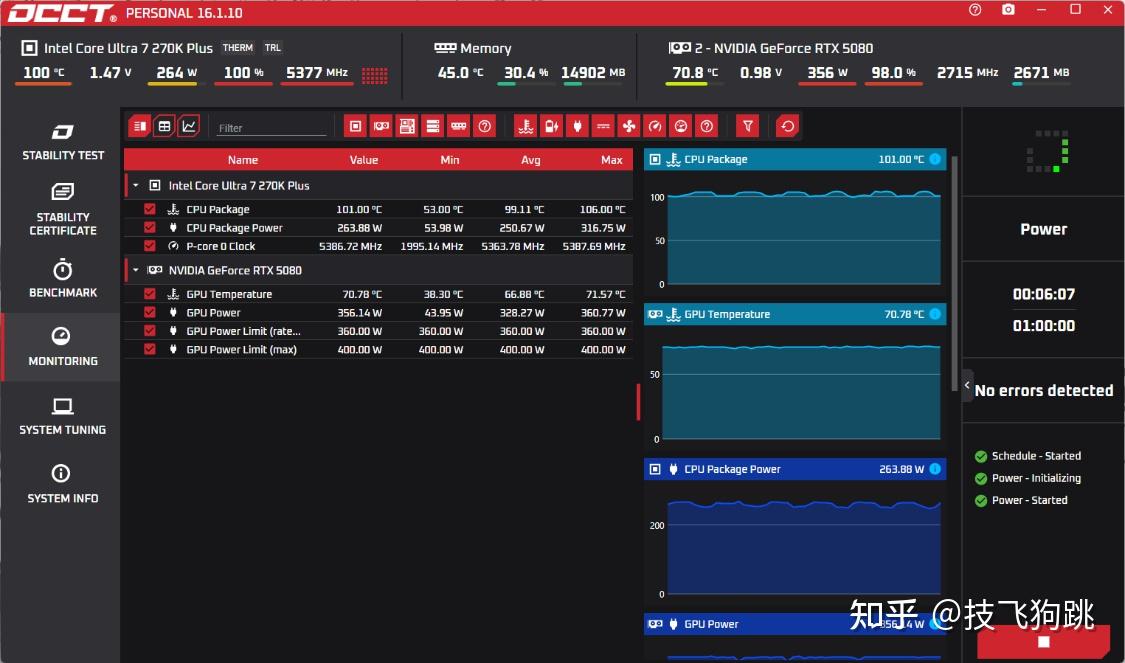Image resolution: width=1125 pixels, height=663 pixels.
Task: Switch to the table view layout icon
Action: tap(164, 126)
